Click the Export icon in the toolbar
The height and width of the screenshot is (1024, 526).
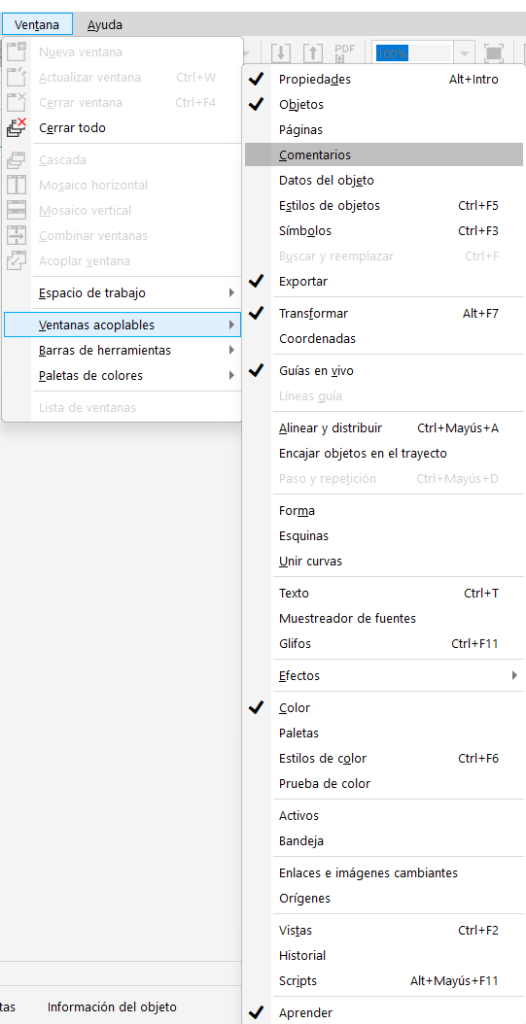pos(312,52)
